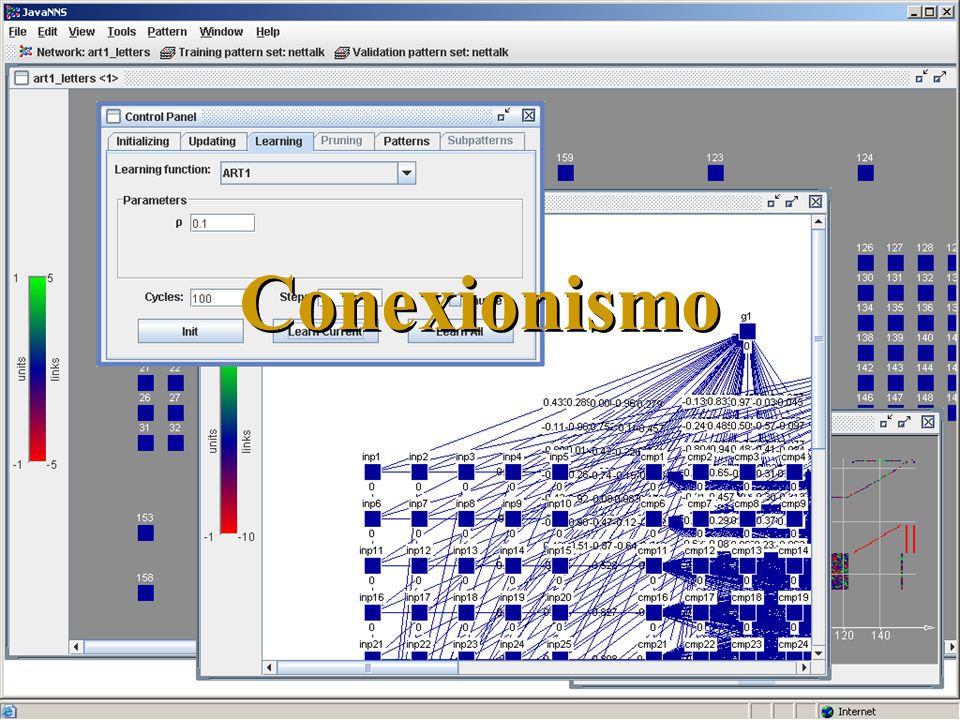Click the front network window's vertical scroll up arrow
This screenshot has height=720, width=960.
pyautogui.click(x=819, y=221)
